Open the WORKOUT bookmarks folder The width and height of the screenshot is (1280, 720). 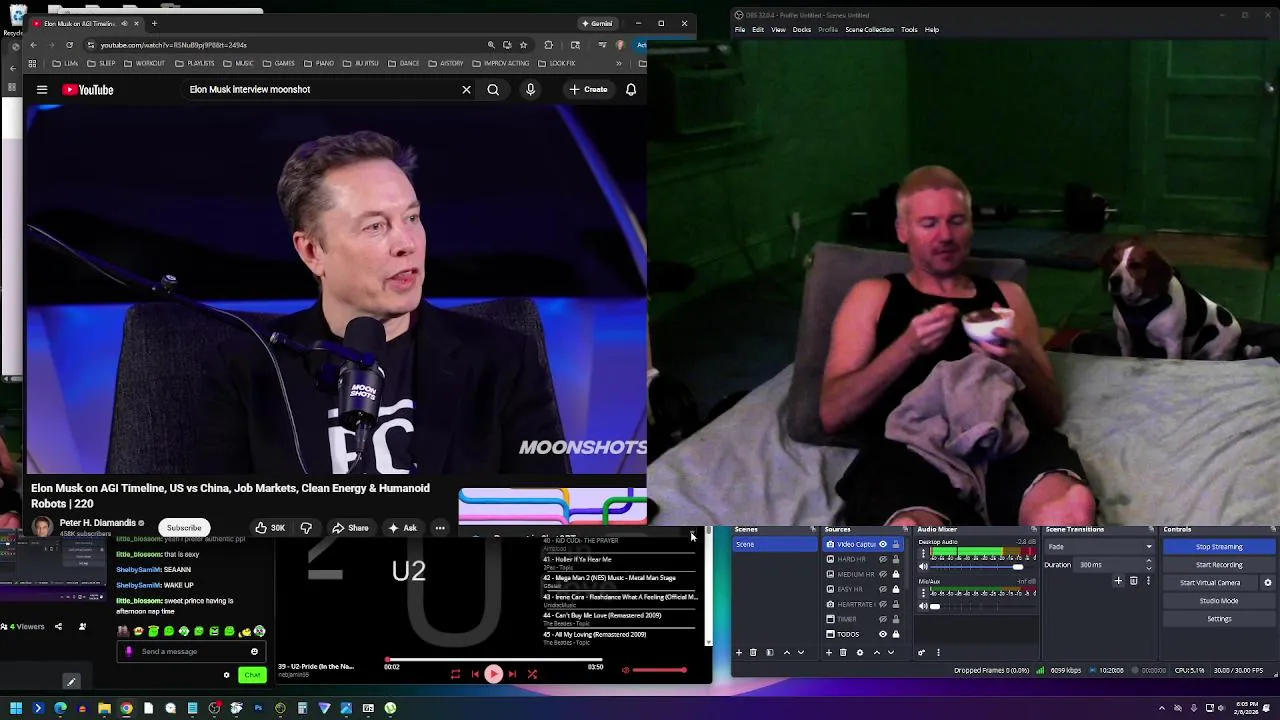(145, 63)
